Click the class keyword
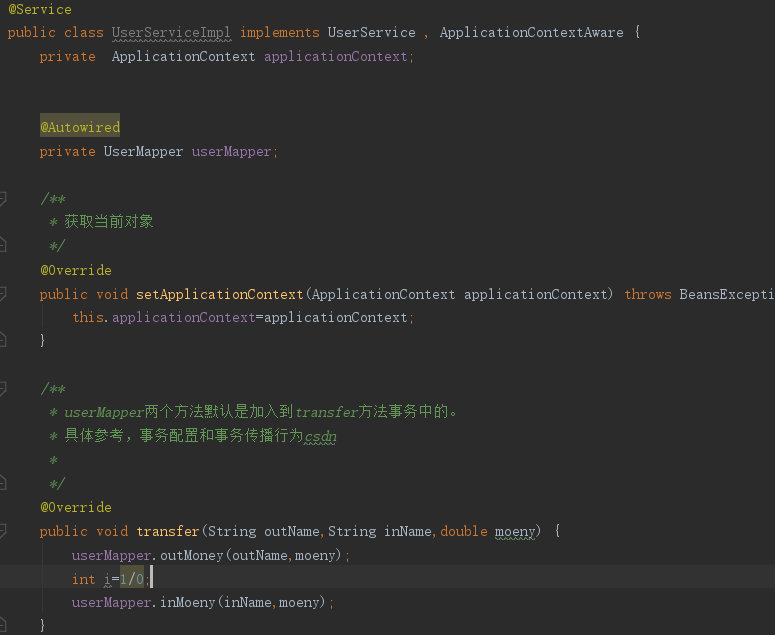Viewport: 775px width, 635px height. point(84,33)
